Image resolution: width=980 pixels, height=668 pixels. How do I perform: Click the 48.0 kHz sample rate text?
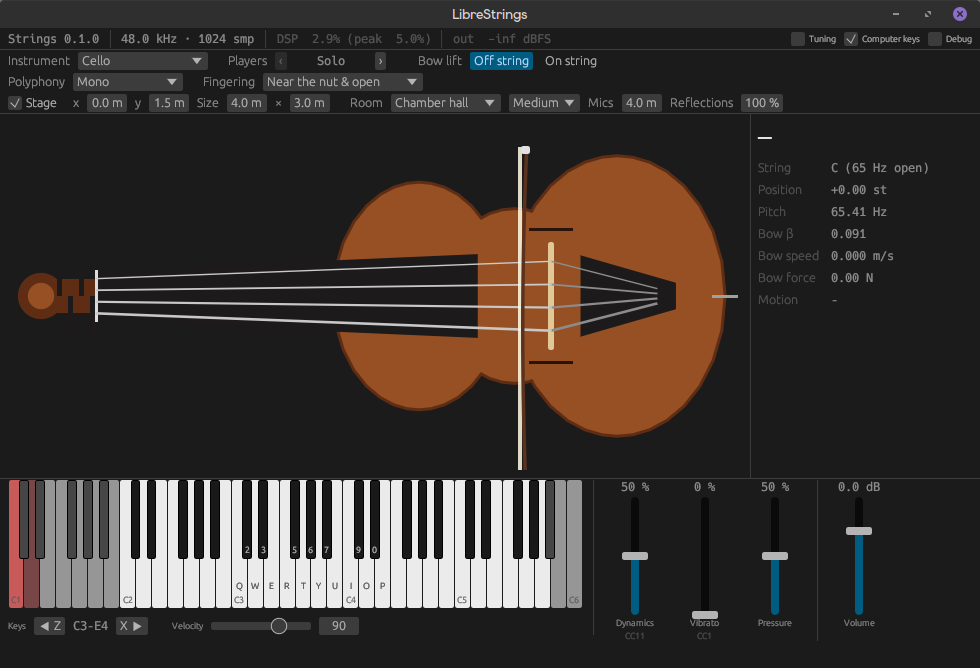pos(149,39)
